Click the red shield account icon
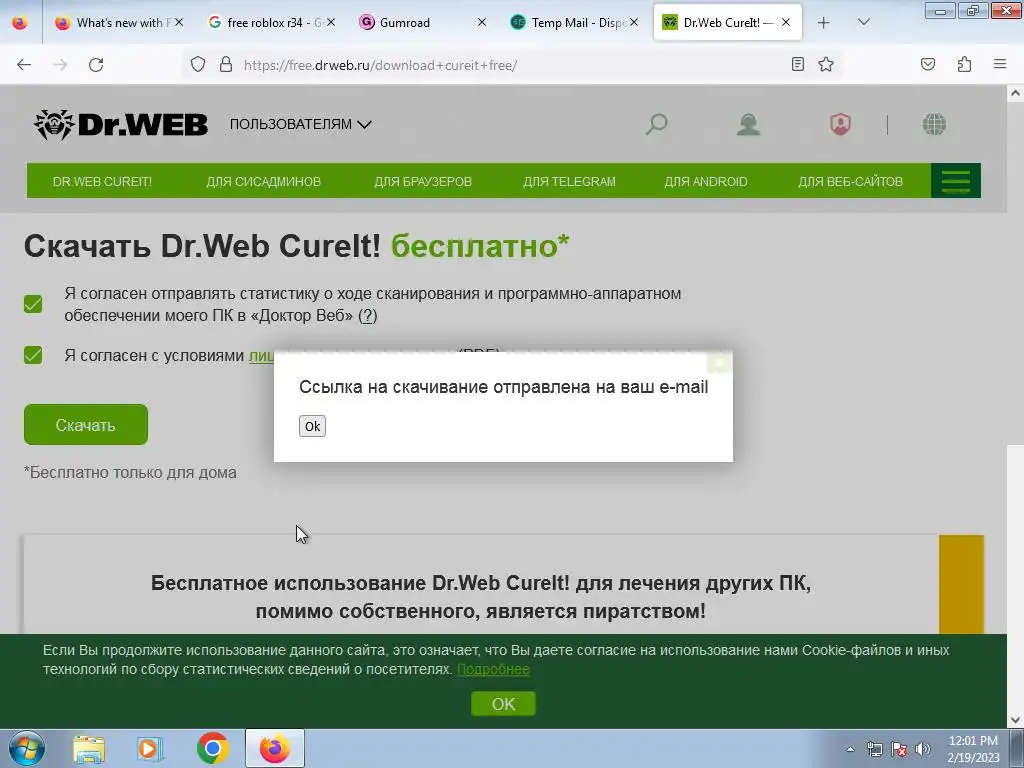 (840, 124)
